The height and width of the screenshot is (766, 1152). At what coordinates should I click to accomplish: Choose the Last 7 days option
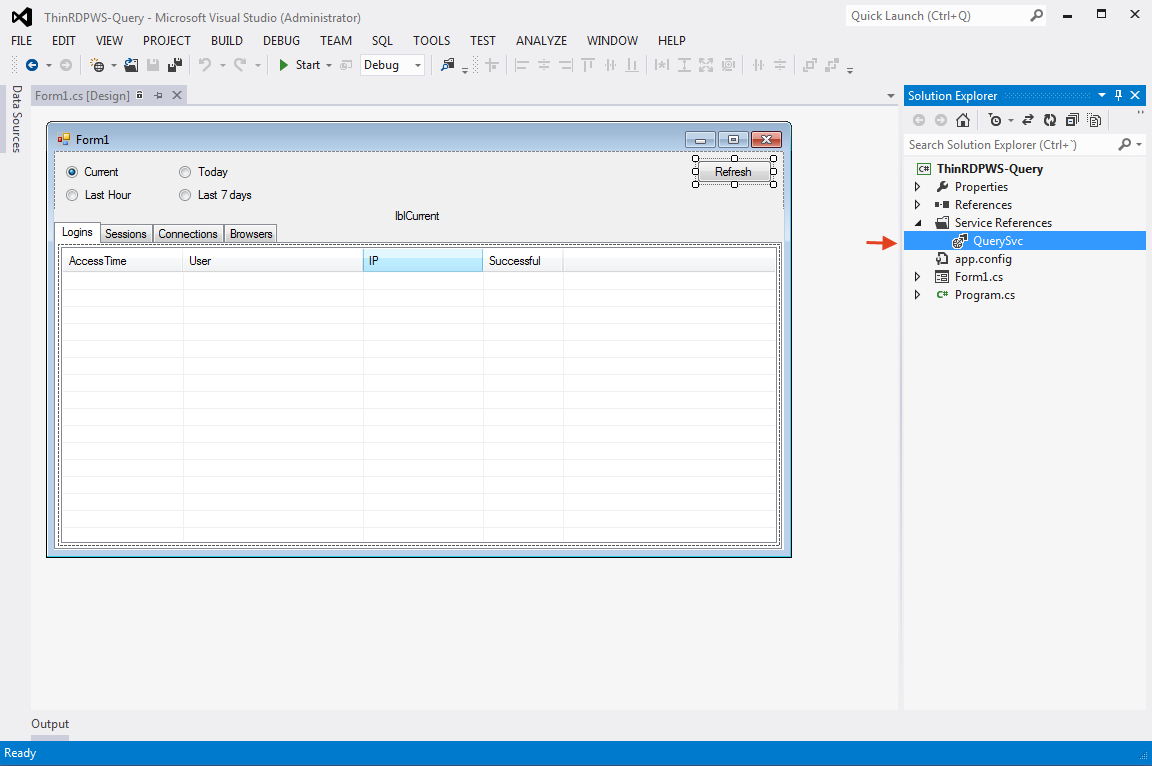coord(185,195)
